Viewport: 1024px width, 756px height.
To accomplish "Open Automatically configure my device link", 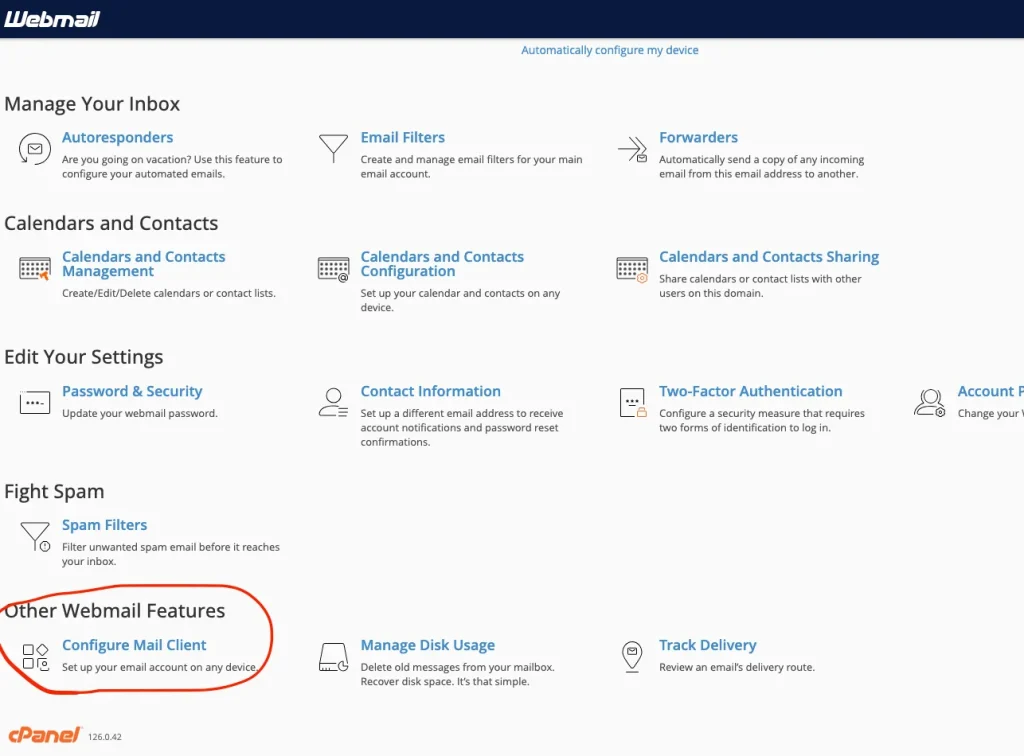I will [x=609, y=50].
